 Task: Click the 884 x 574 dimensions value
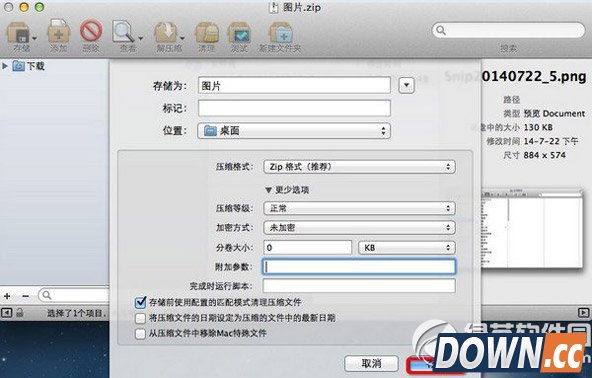(544, 155)
